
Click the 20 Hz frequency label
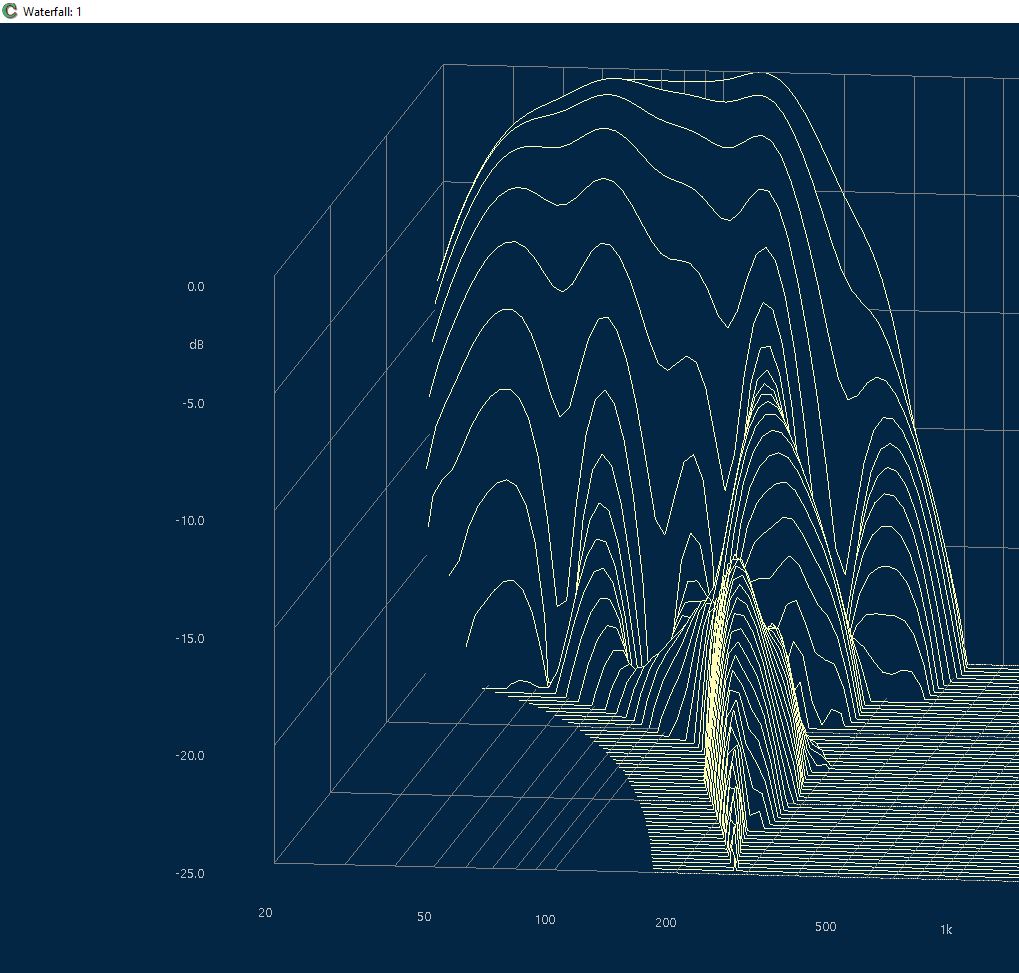(265, 913)
